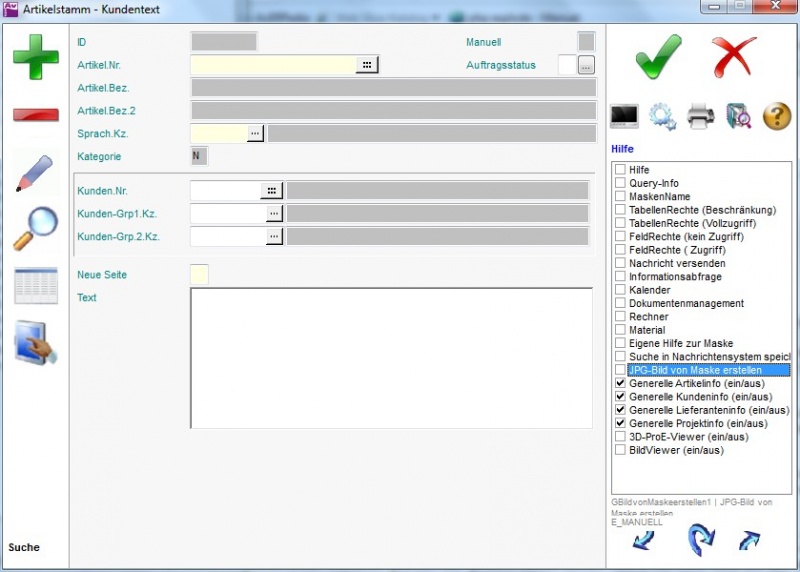This screenshot has width=800, height=572.
Task: Cancel with the red X icon
Action: click(x=735, y=56)
